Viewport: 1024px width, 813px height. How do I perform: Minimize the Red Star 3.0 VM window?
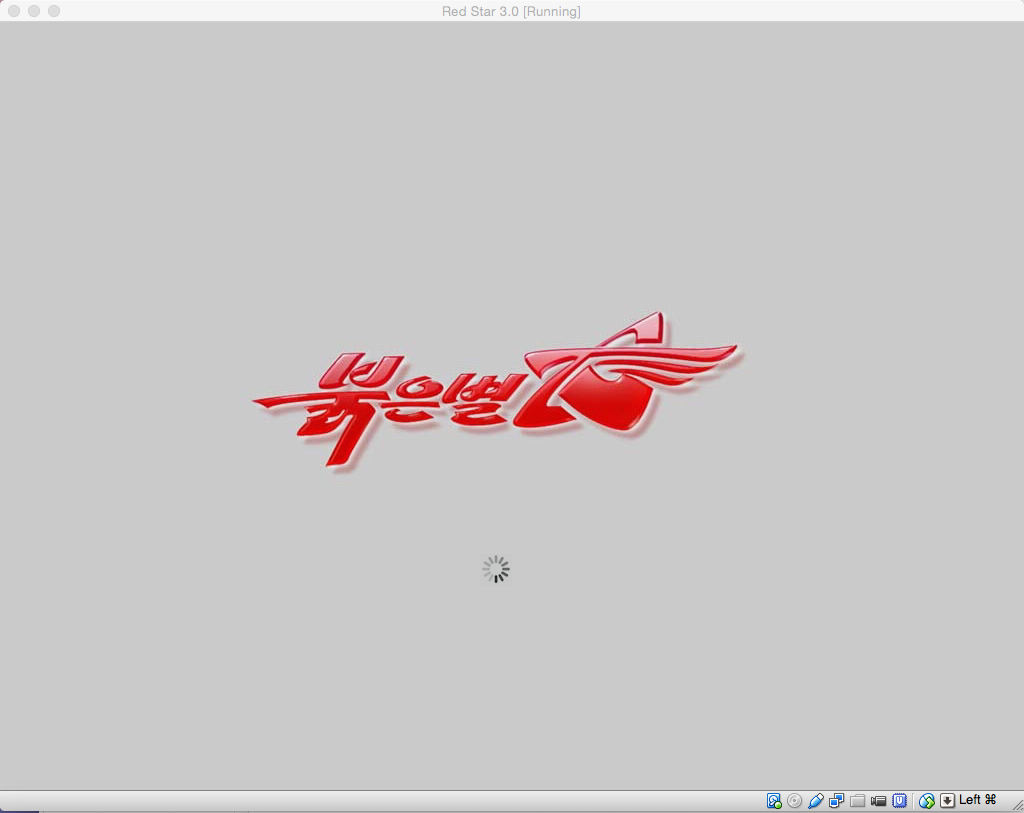(x=34, y=11)
